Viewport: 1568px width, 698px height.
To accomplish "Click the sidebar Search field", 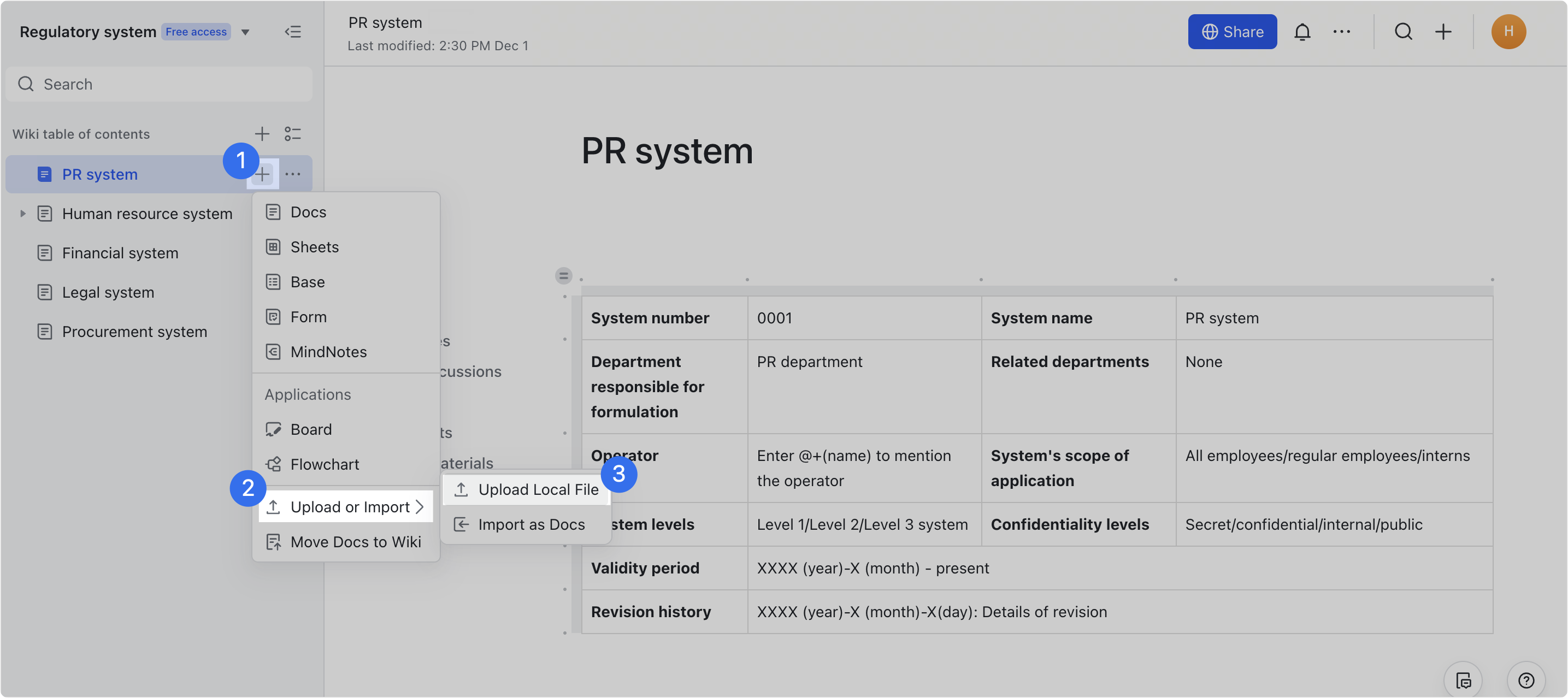I will [160, 84].
